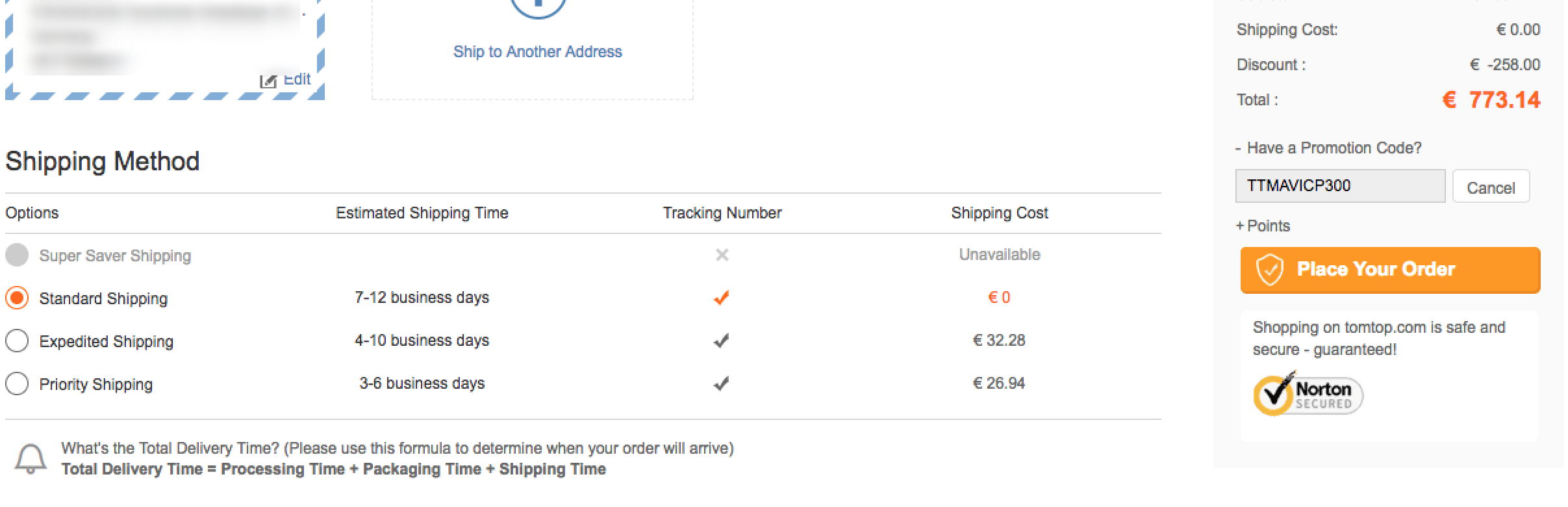
Task: Click tracking checkmark in Expedited Shipping row
Action: [x=721, y=341]
